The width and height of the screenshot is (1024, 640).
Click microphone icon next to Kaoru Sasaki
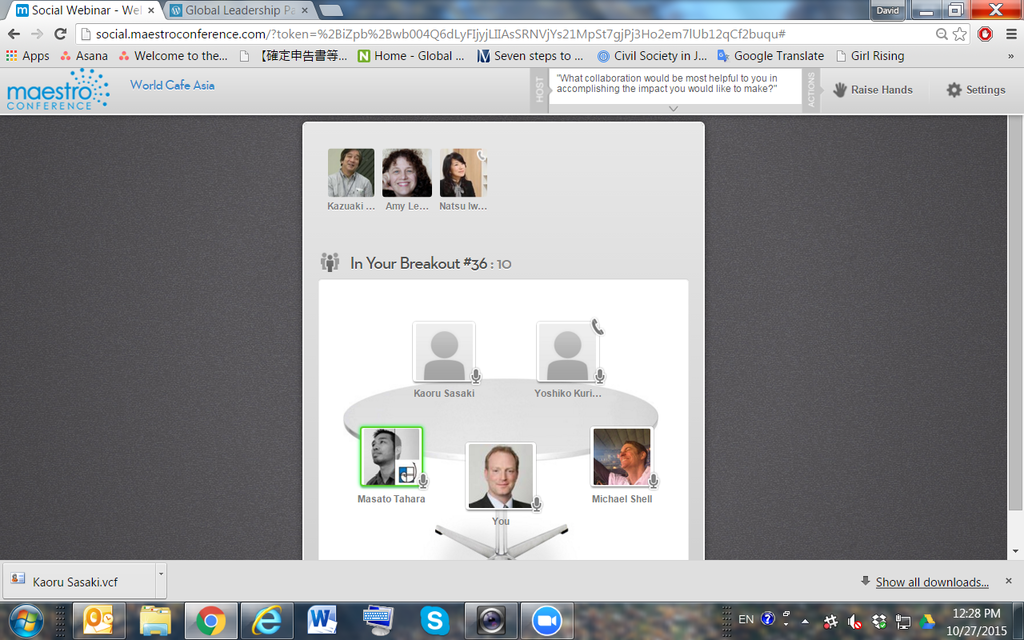[476, 376]
